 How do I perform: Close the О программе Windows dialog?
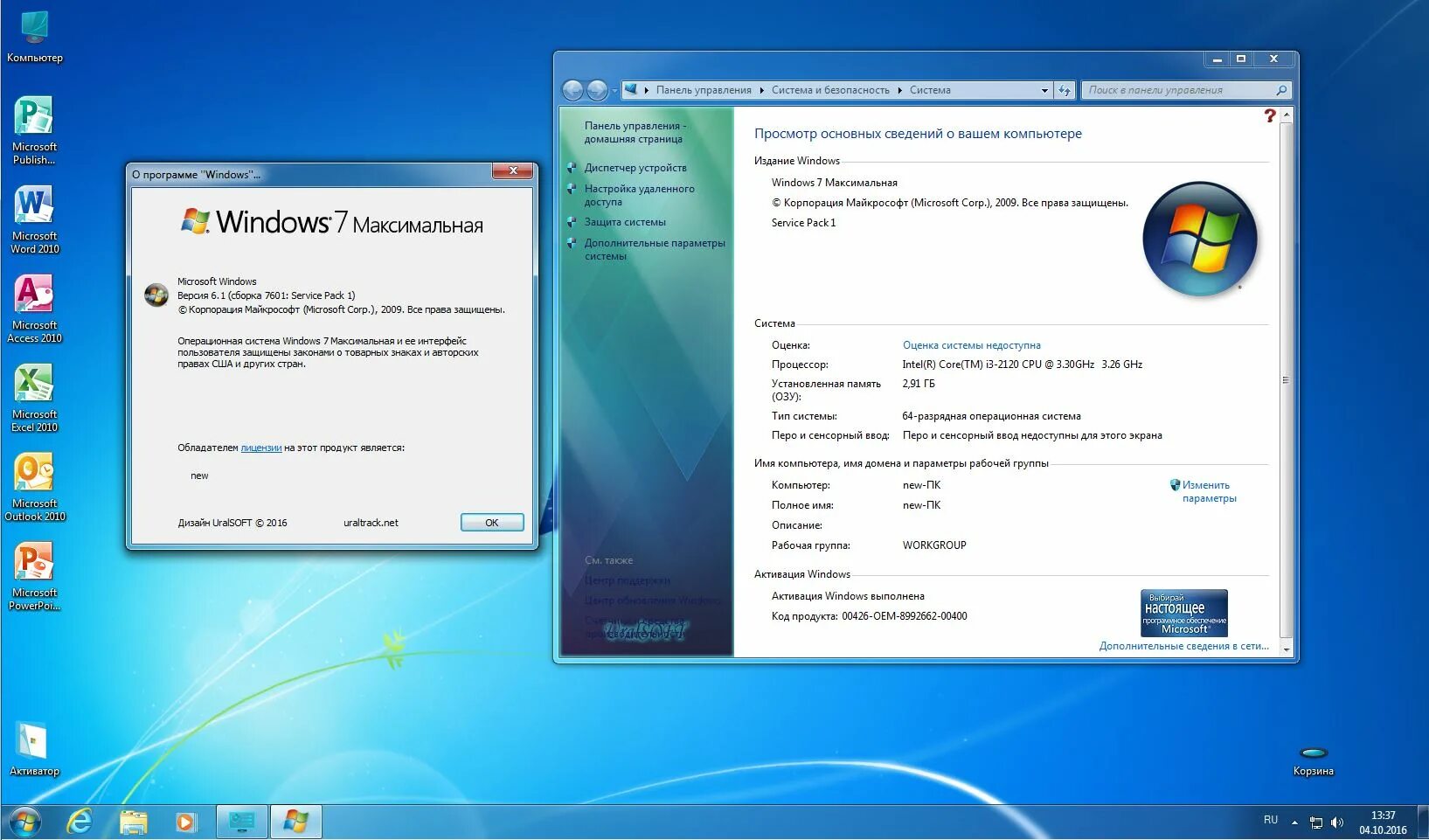pos(513,170)
